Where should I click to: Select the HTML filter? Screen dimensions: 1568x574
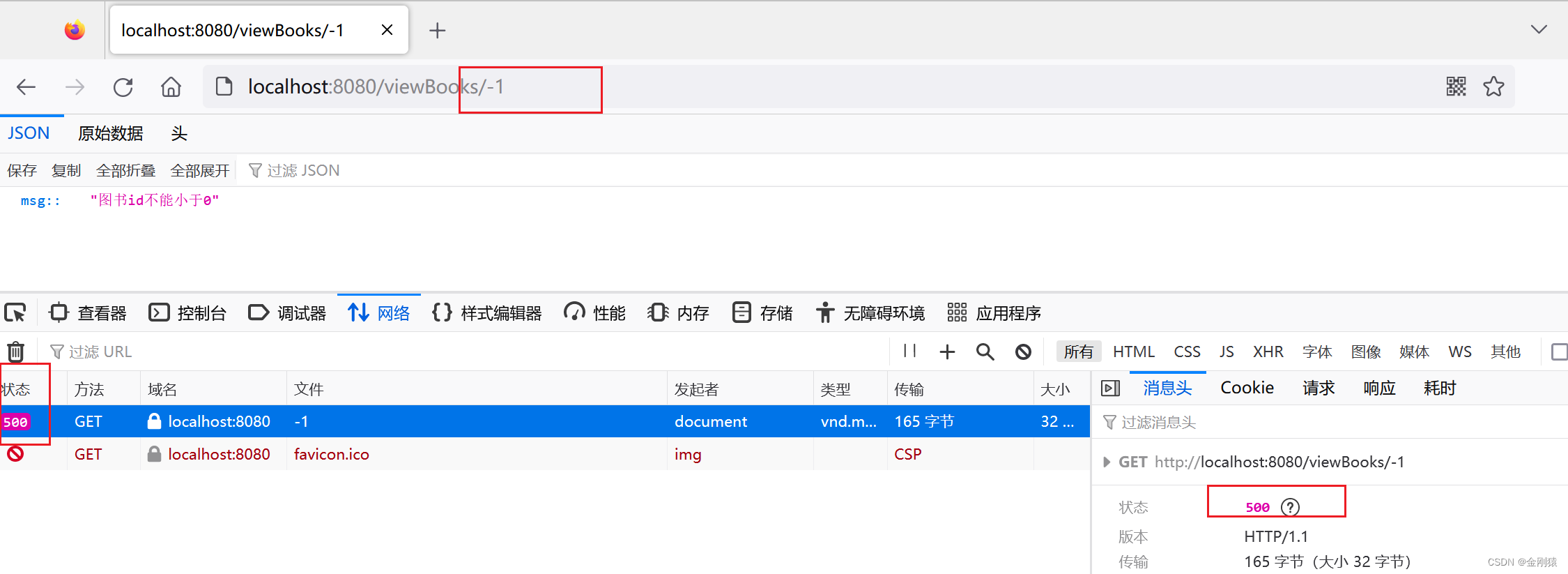[x=1134, y=352]
